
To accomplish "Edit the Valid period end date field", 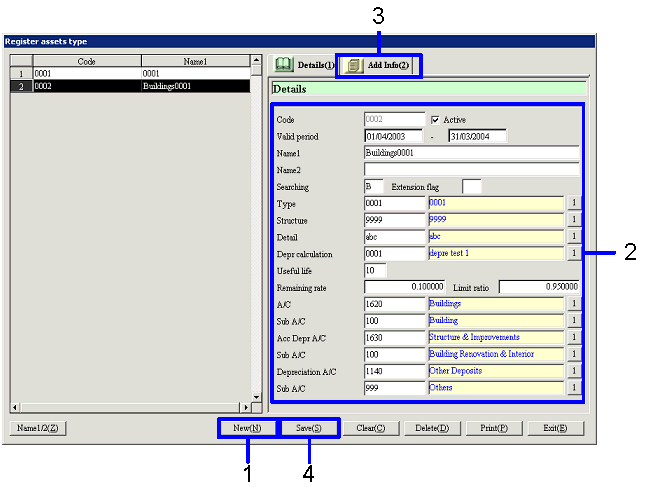I will pyautogui.click(x=477, y=136).
